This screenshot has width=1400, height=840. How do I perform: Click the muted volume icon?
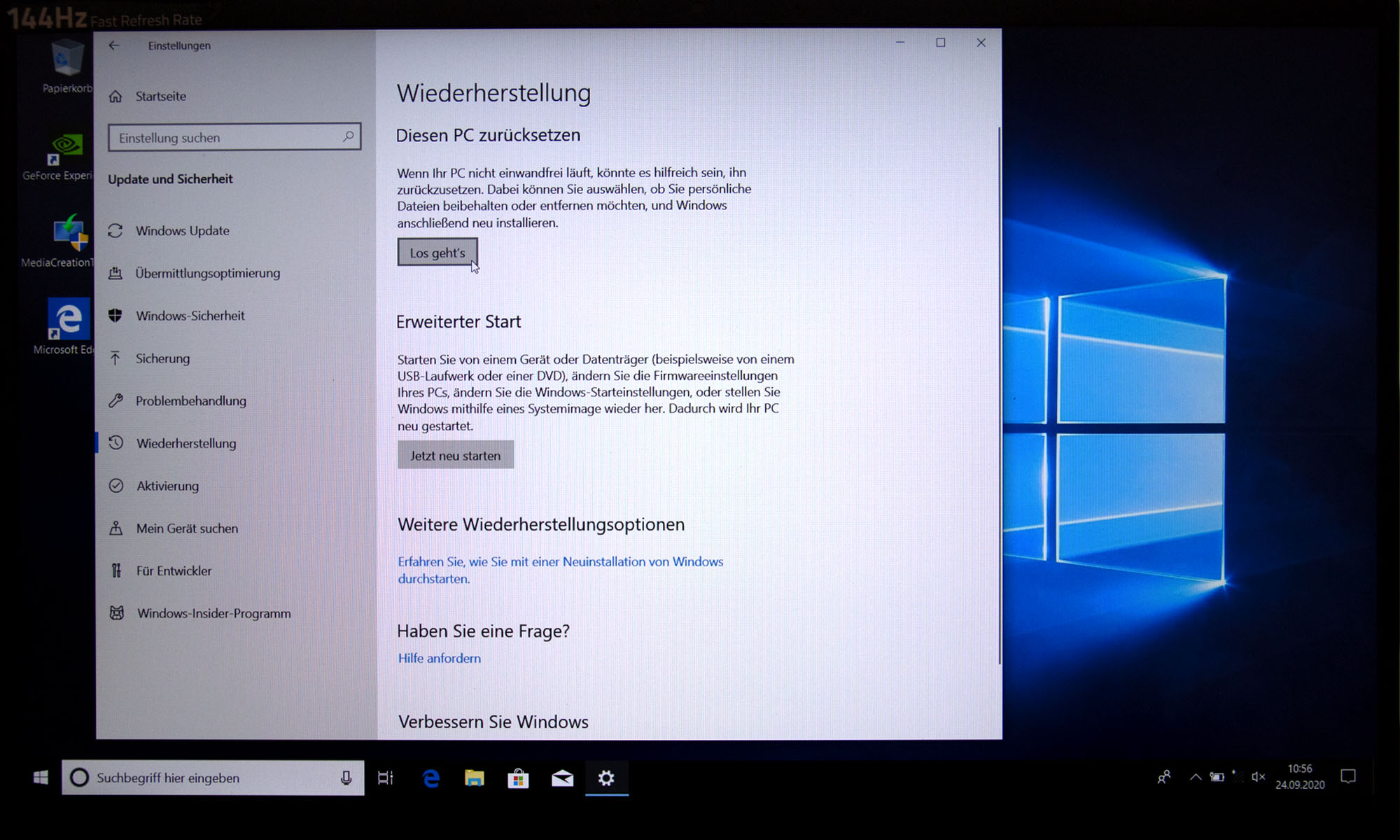tap(1258, 777)
